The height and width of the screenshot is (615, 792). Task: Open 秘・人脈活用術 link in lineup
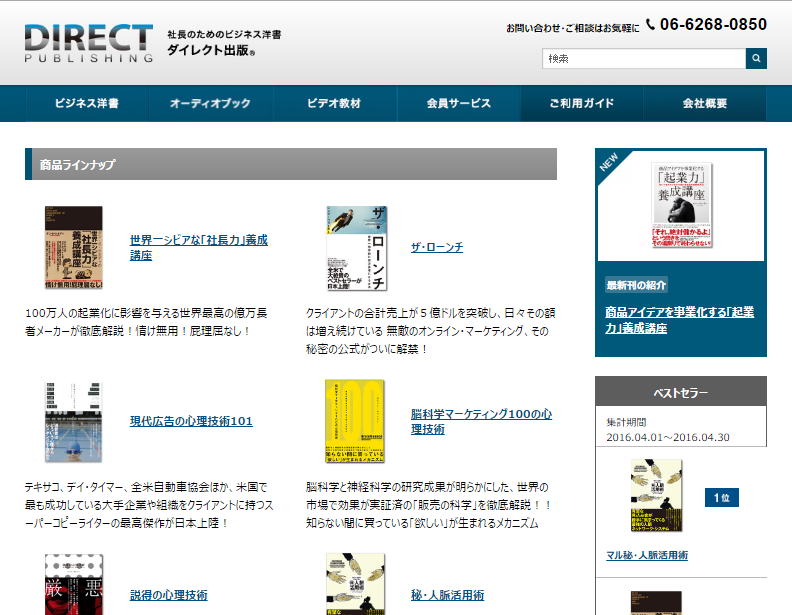(x=448, y=595)
